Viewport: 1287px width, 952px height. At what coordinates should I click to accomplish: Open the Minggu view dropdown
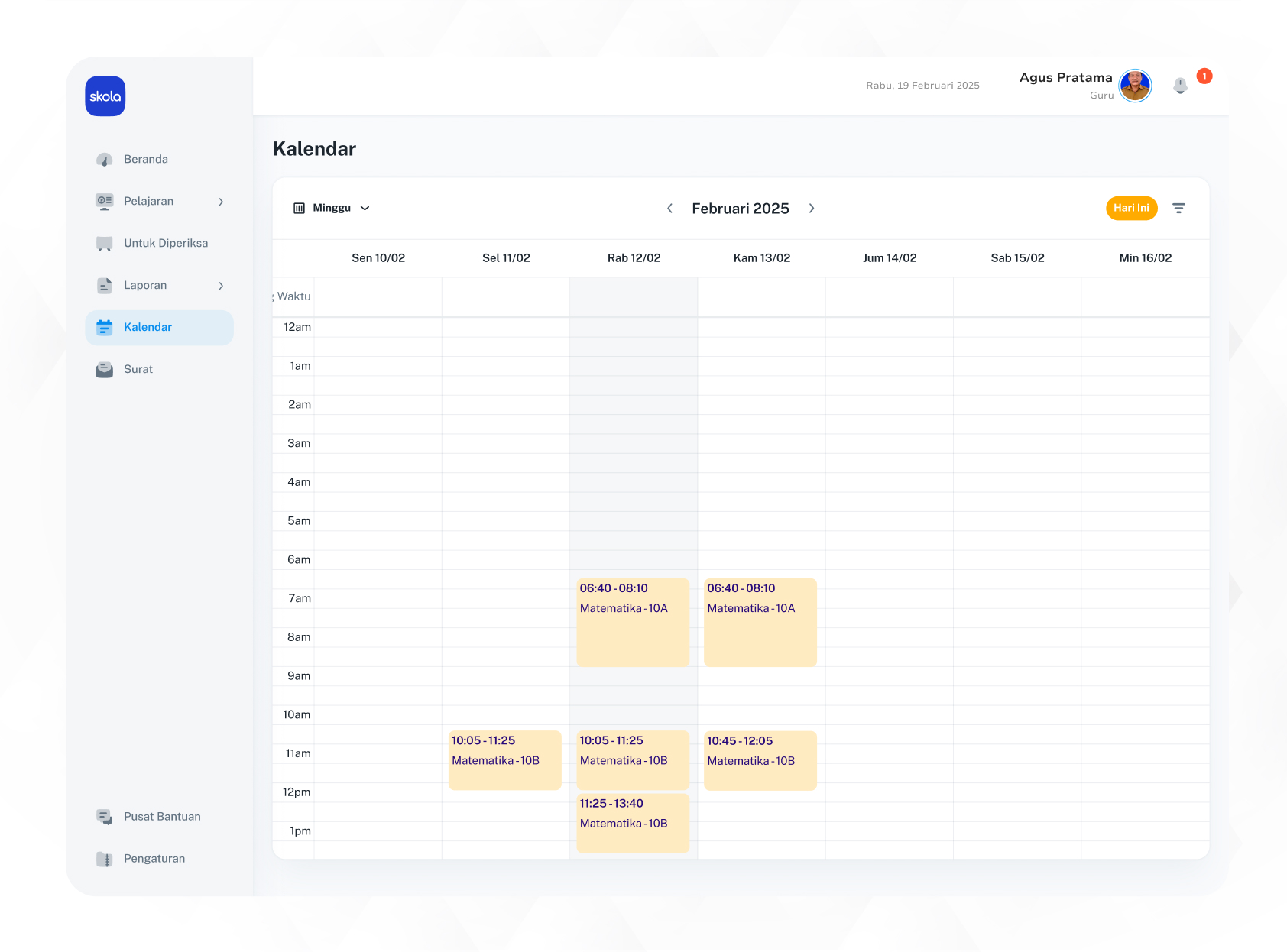click(x=332, y=208)
